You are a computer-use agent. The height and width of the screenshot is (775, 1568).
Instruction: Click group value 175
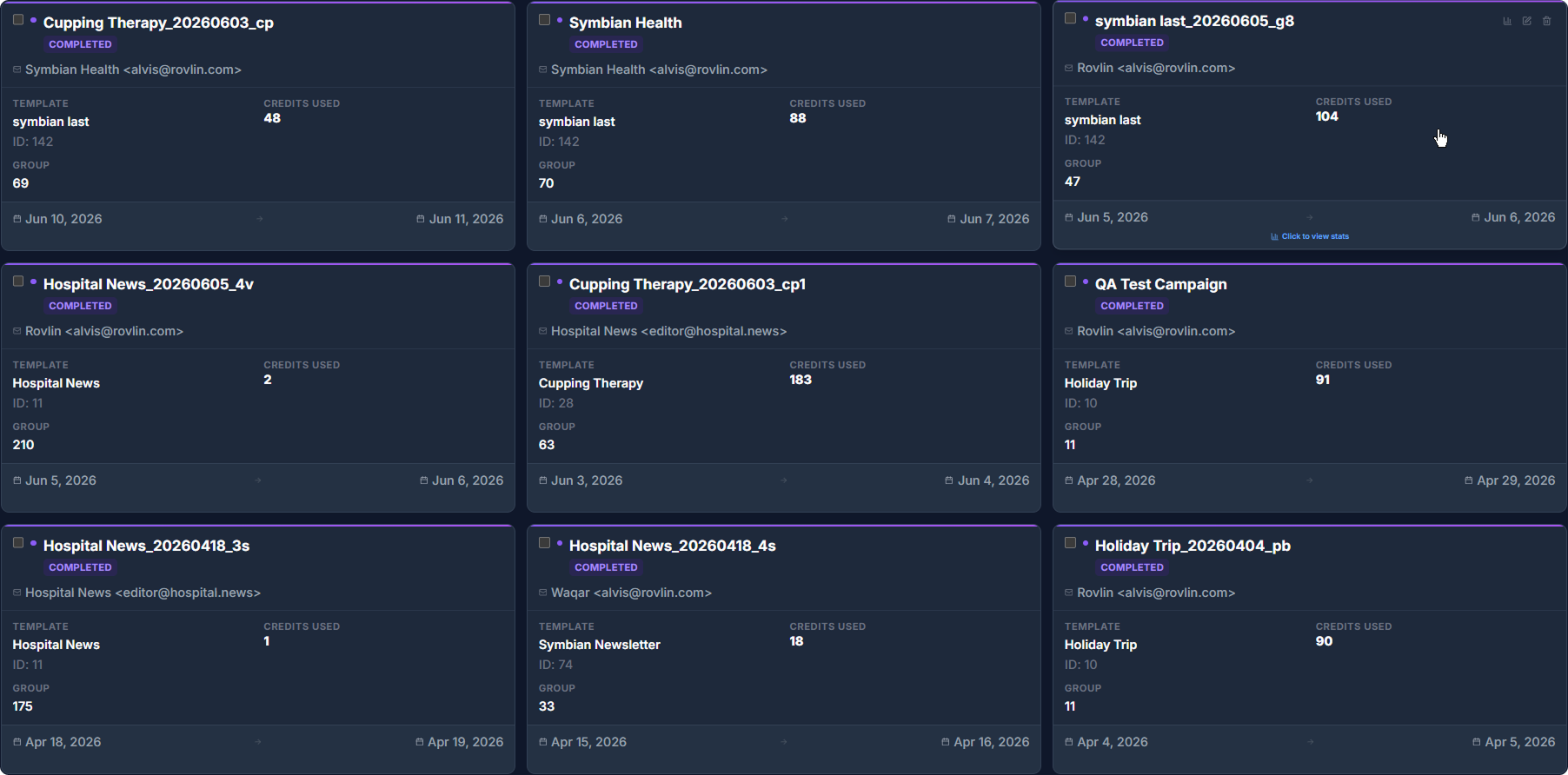pyautogui.click(x=23, y=706)
